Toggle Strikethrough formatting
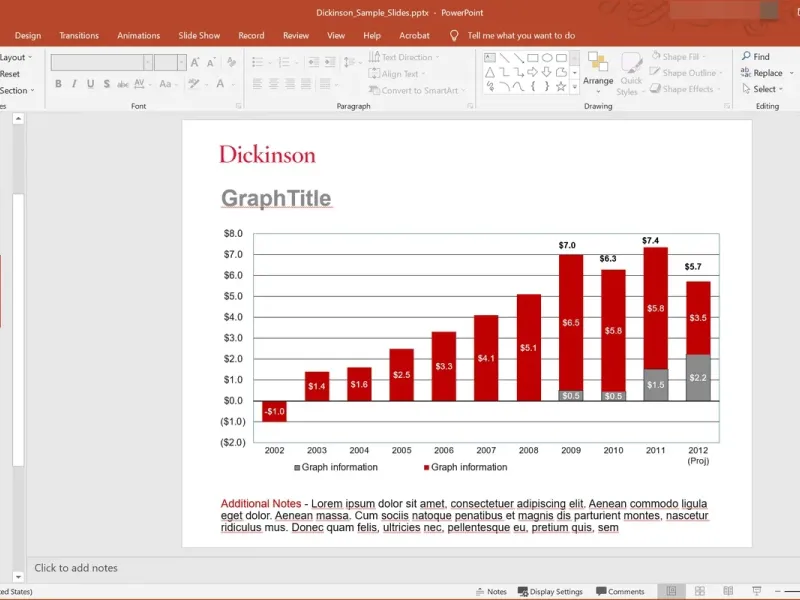This screenshot has width=800, height=600. click(x=122, y=84)
